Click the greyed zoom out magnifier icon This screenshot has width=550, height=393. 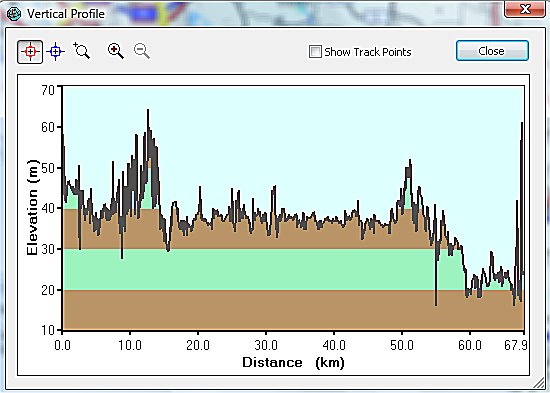pyautogui.click(x=142, y=51)
